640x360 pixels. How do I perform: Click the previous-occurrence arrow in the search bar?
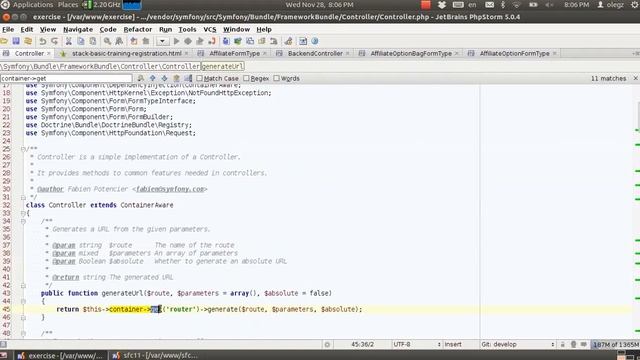pos(153,78)
